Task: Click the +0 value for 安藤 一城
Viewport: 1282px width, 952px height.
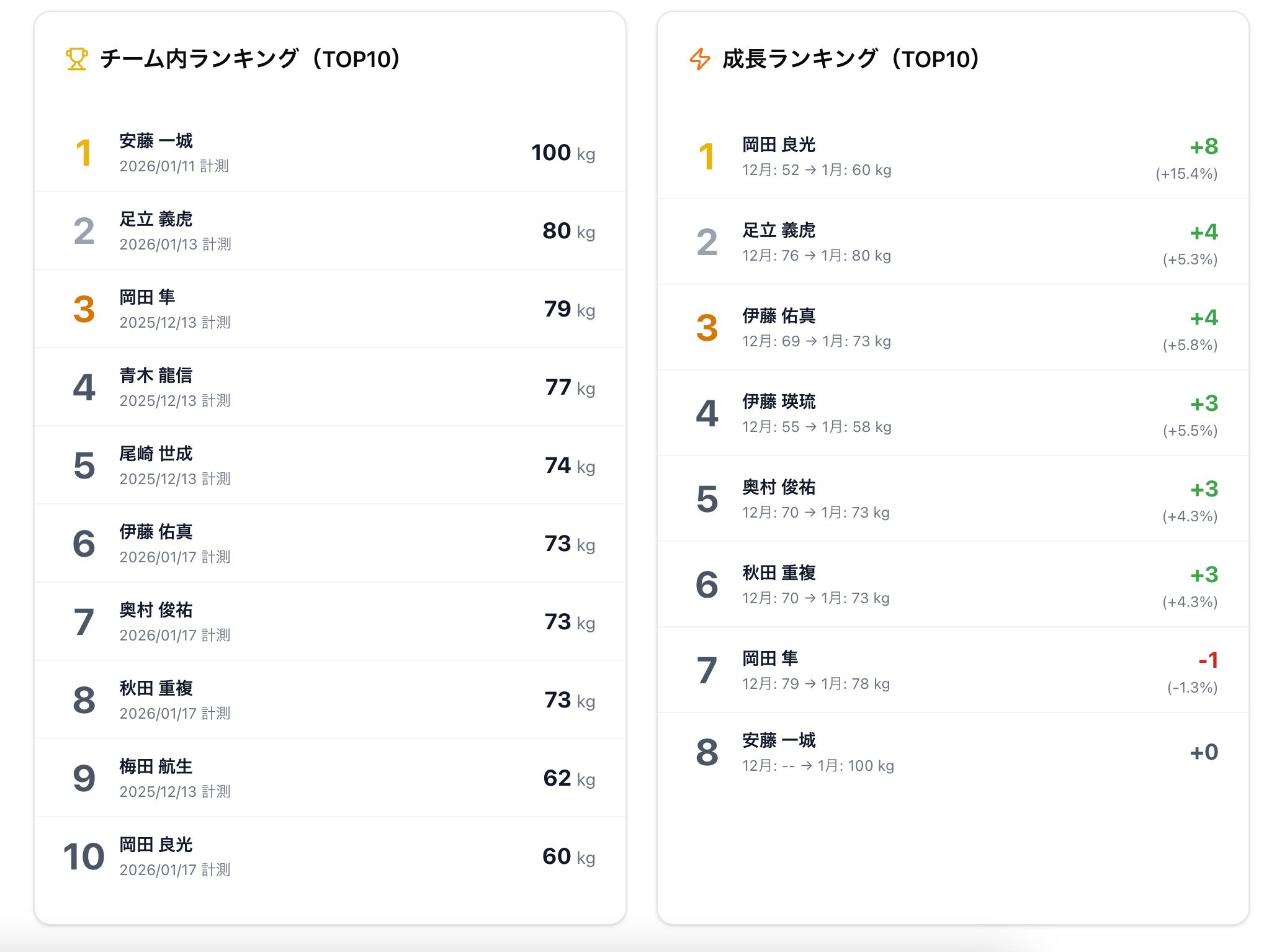Action: (1204, 752)
